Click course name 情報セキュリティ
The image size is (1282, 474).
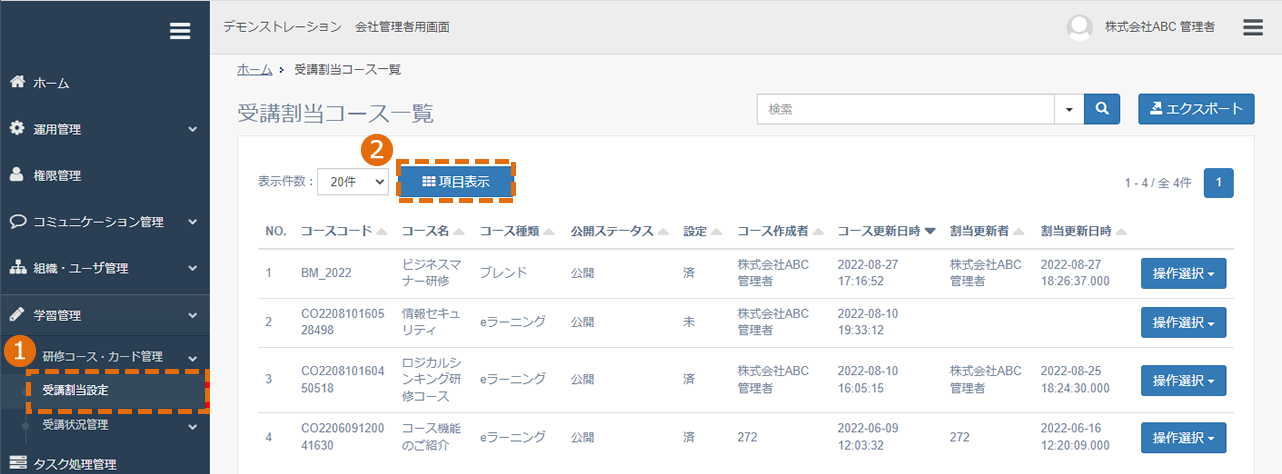[x=432, y=322]
